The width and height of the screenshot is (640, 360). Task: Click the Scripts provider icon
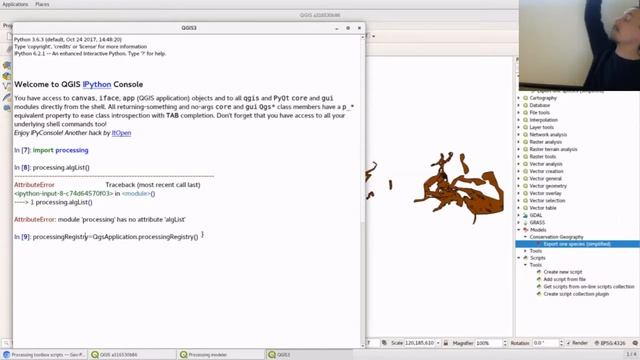(525, 258)
